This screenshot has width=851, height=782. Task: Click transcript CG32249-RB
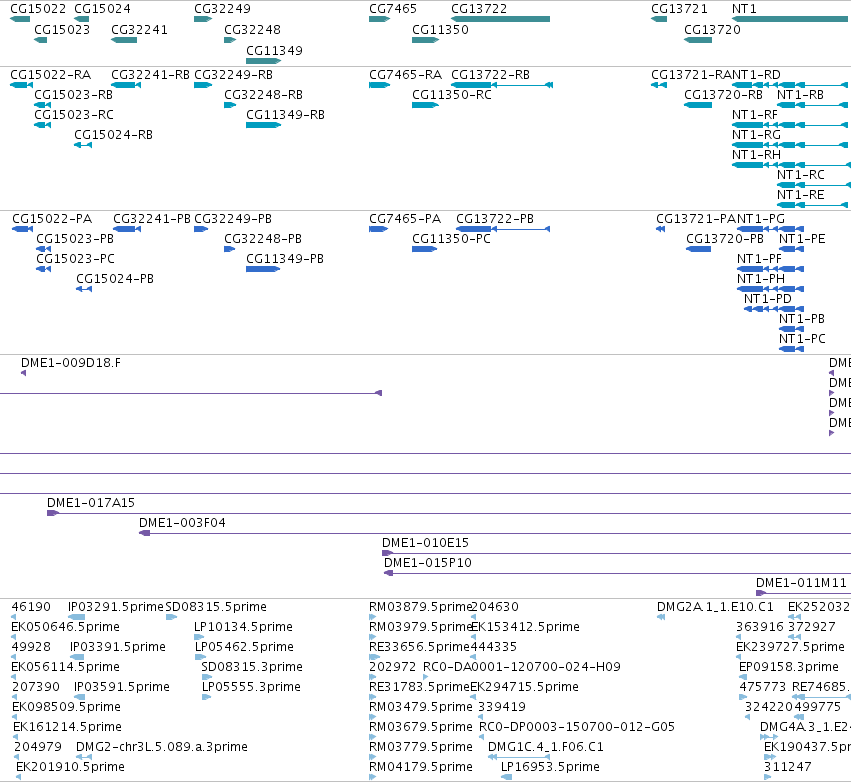233,75
